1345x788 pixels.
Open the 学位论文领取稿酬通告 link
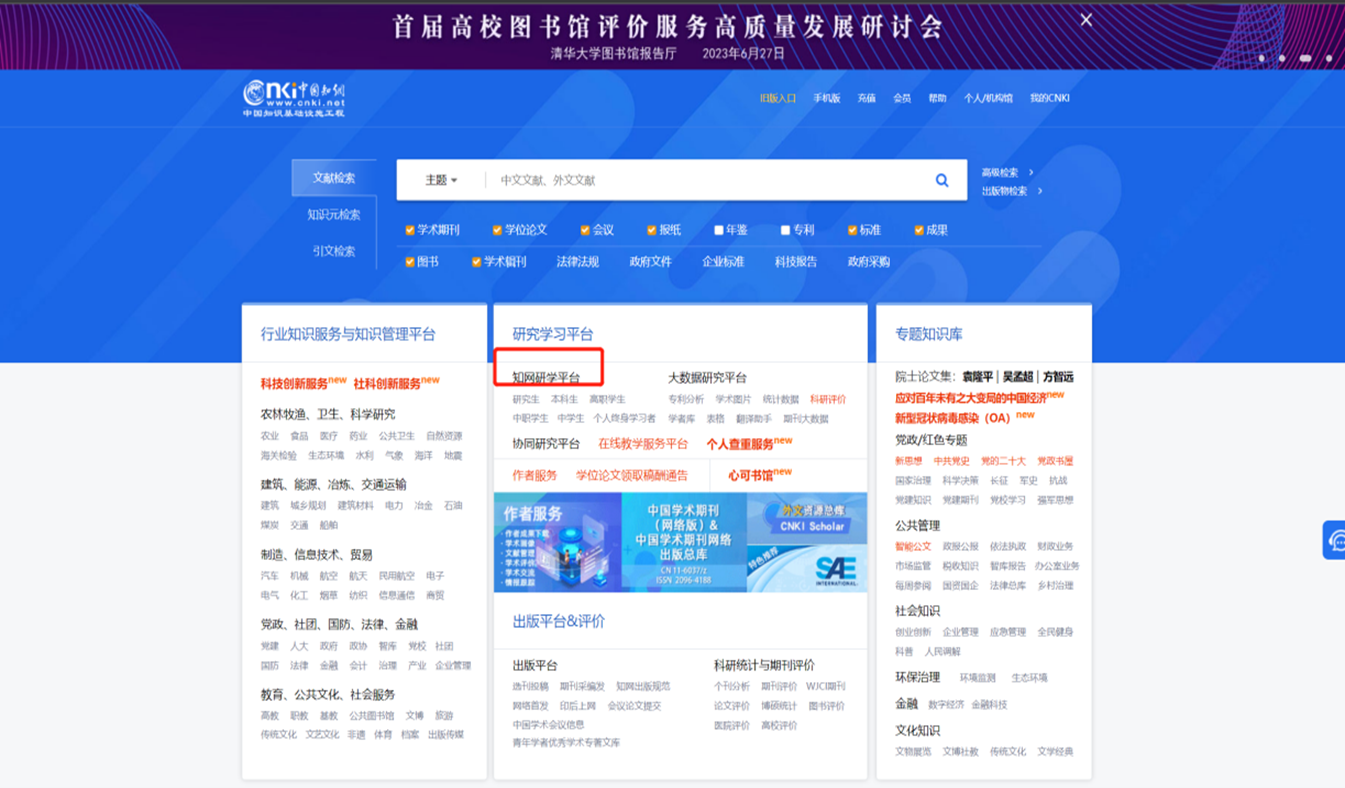632,475
